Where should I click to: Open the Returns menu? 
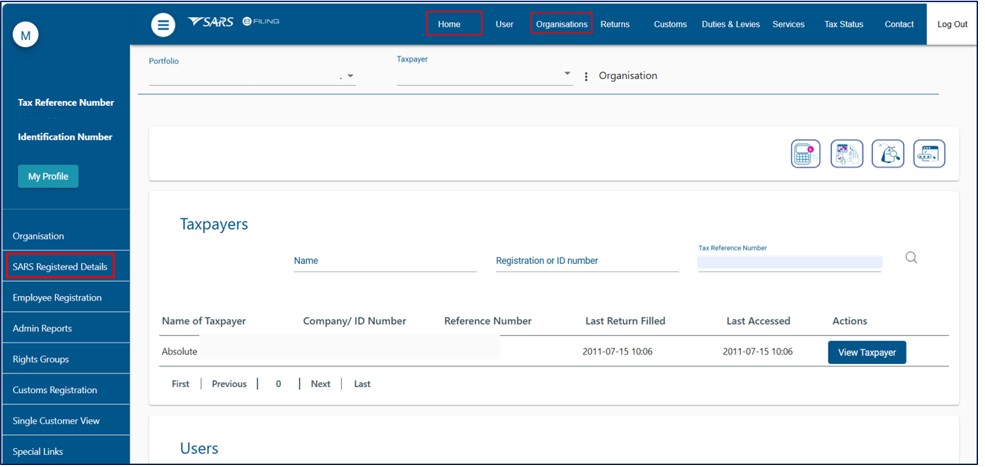(615, 24)
